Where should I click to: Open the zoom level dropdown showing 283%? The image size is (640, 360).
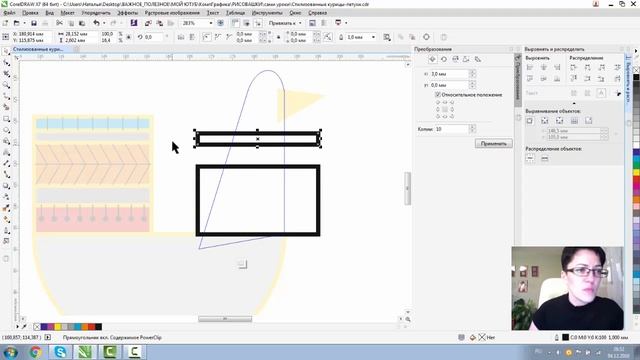[211, 23]
